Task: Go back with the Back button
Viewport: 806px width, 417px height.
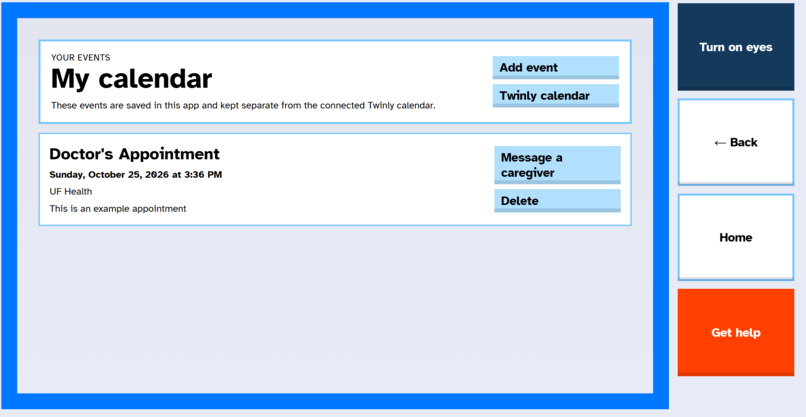Action: coord(736,142)
